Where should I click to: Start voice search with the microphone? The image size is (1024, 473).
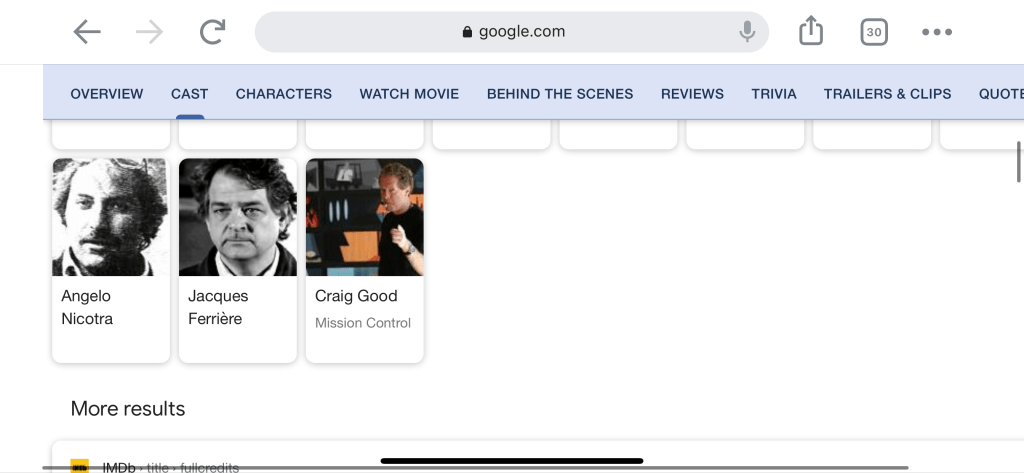pos(746,32)
